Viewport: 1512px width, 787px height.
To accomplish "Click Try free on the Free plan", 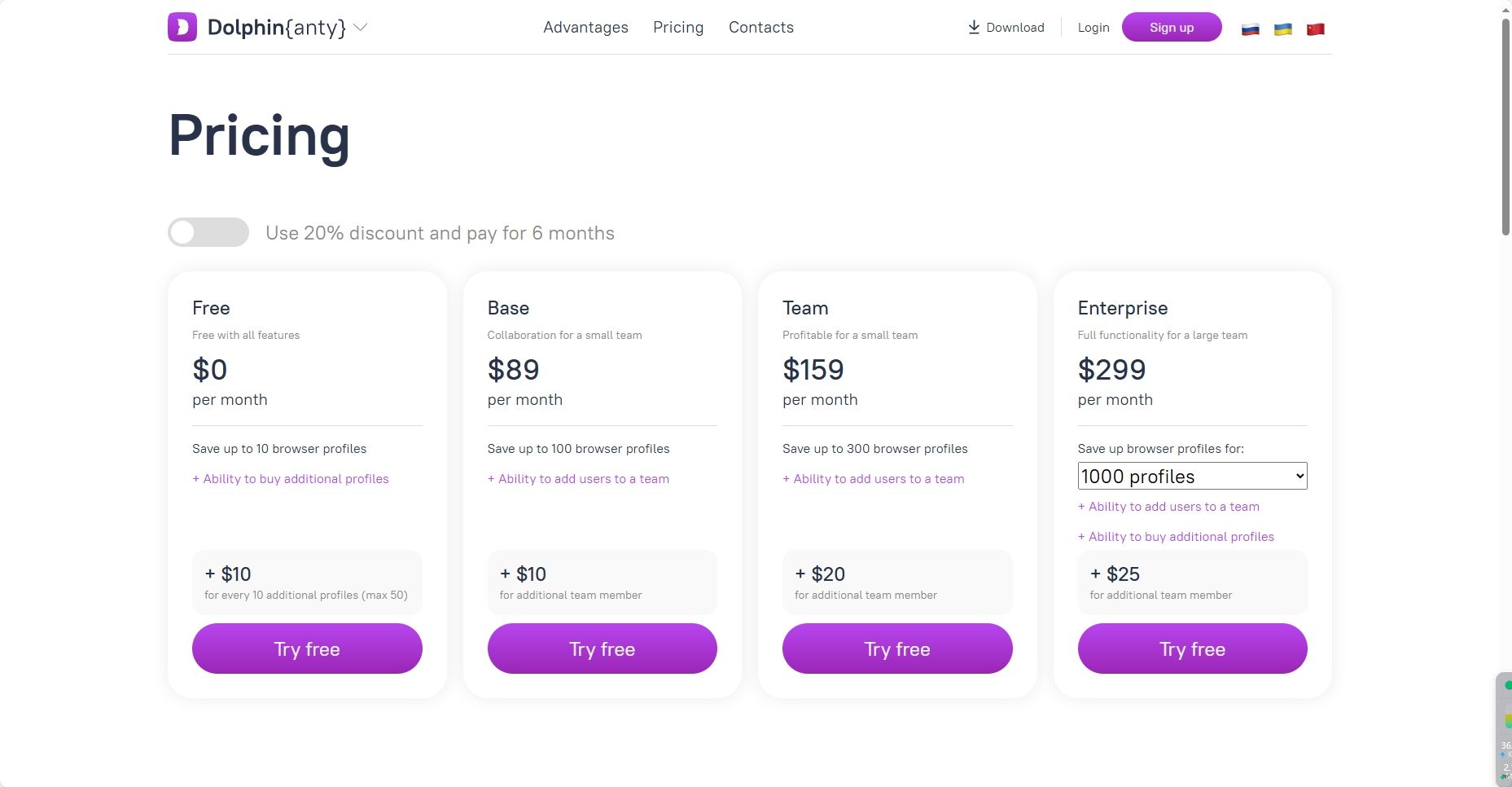I will [307, 649].
